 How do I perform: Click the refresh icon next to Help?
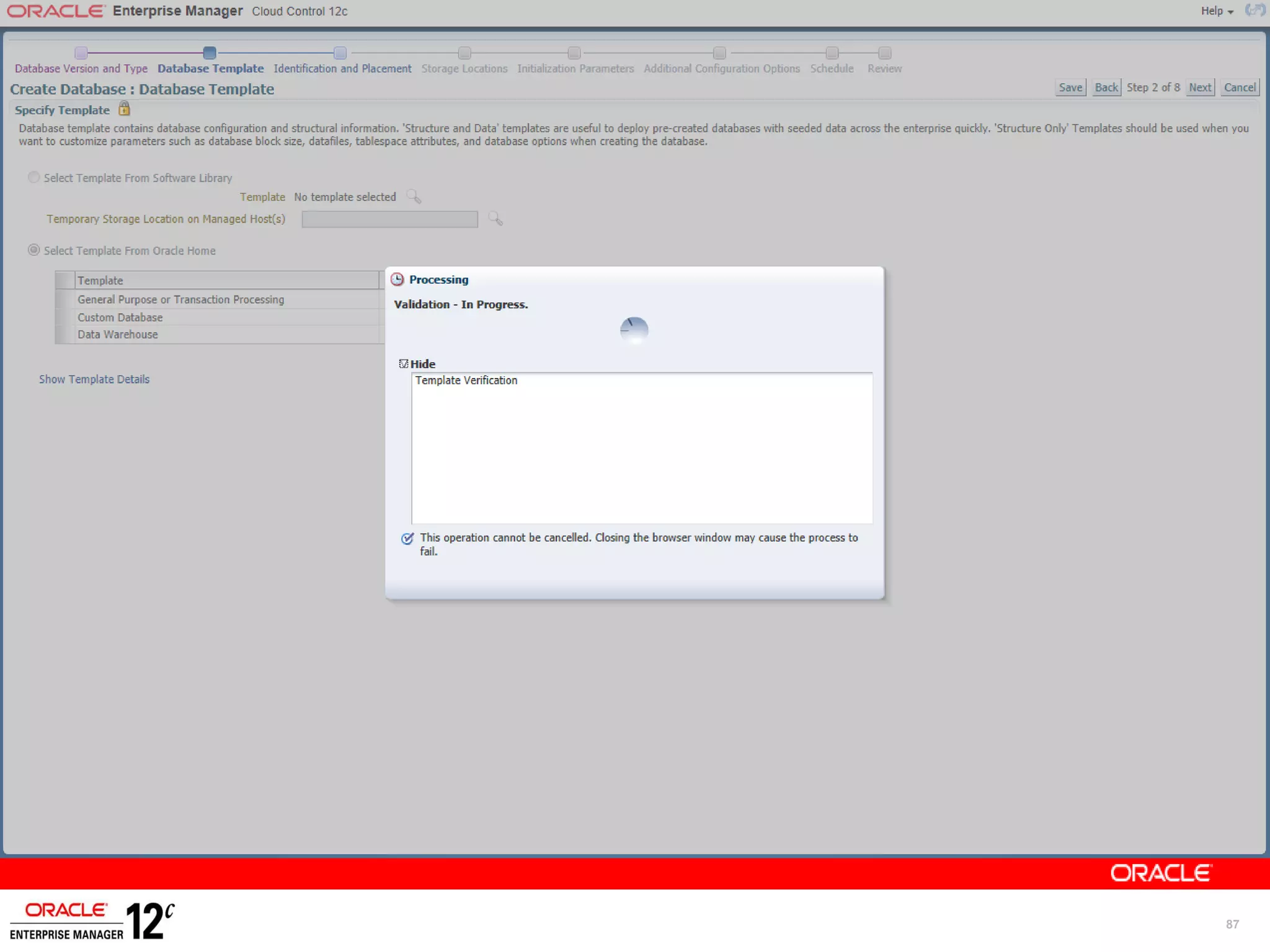pos(1254,11)
